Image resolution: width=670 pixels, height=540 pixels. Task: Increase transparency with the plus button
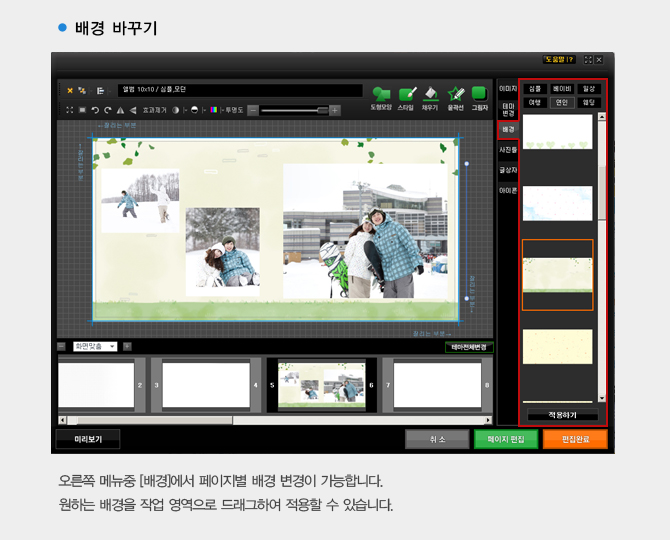click(x=335, y=111)
